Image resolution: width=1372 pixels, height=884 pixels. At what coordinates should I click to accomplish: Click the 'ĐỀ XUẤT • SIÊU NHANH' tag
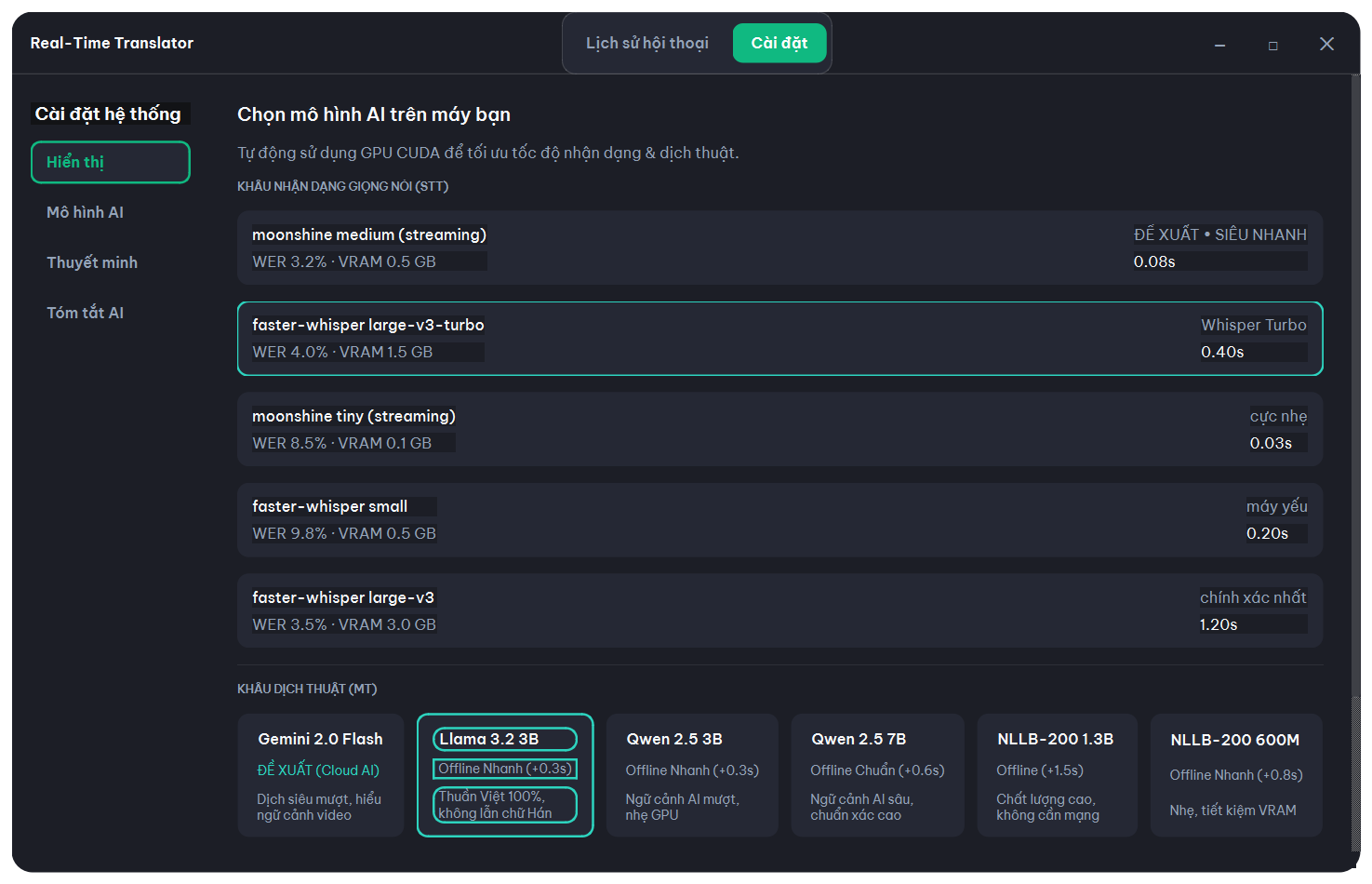tap(1219, 234)
